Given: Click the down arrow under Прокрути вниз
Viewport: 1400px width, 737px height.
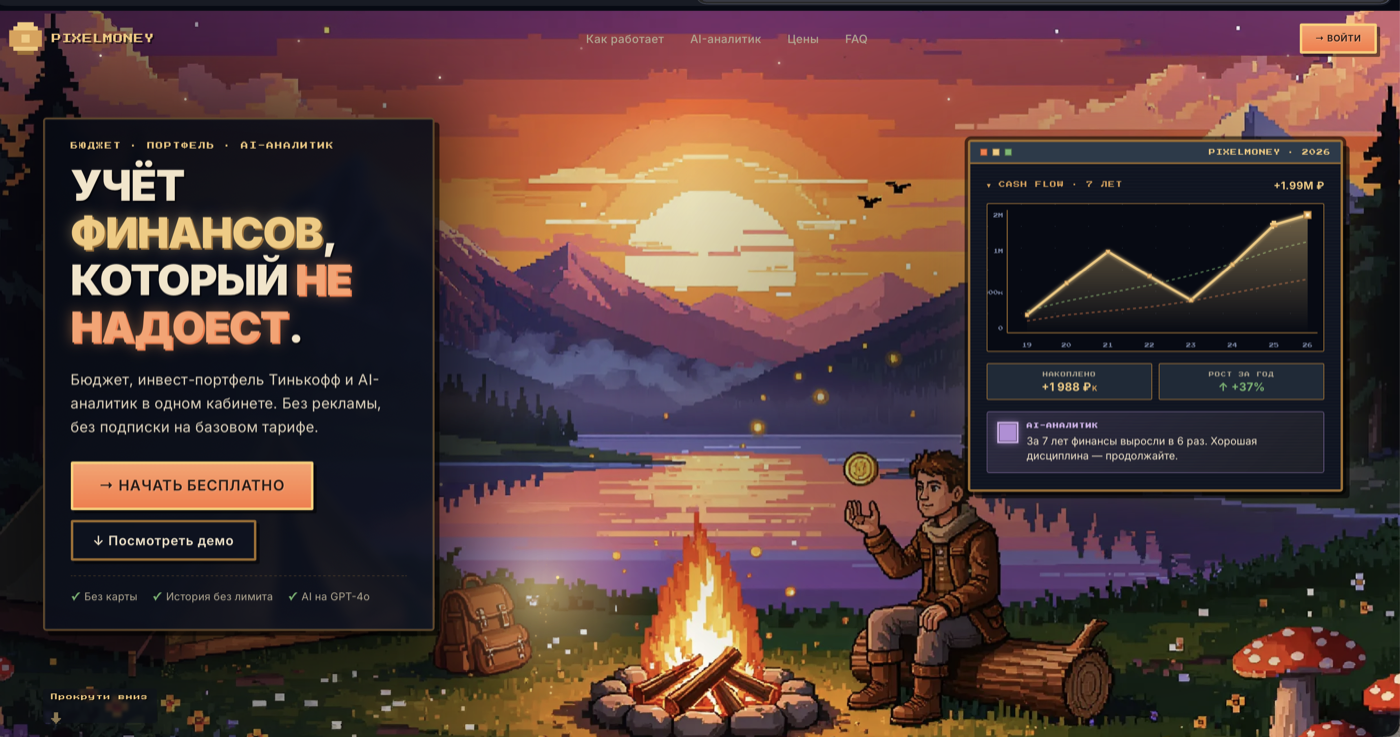Looking at the screenshot, I should pos(56,718).
